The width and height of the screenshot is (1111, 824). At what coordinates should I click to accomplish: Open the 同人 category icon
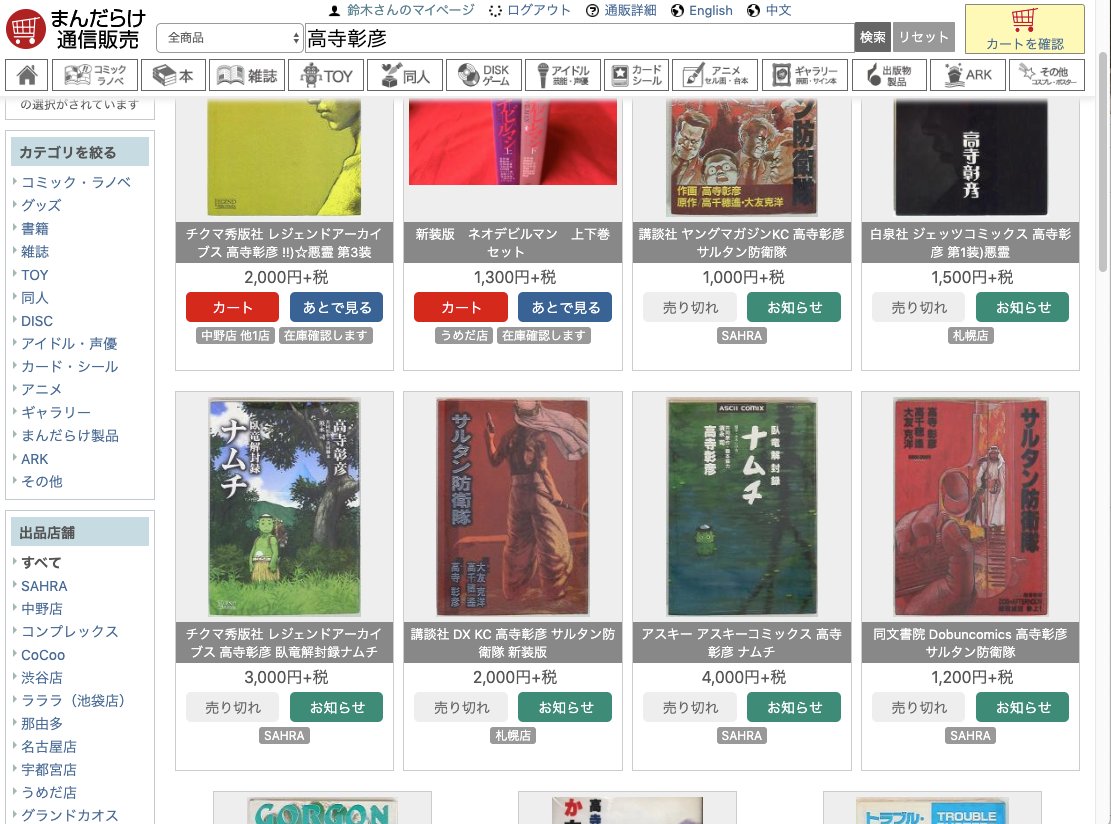pos(404,74)
